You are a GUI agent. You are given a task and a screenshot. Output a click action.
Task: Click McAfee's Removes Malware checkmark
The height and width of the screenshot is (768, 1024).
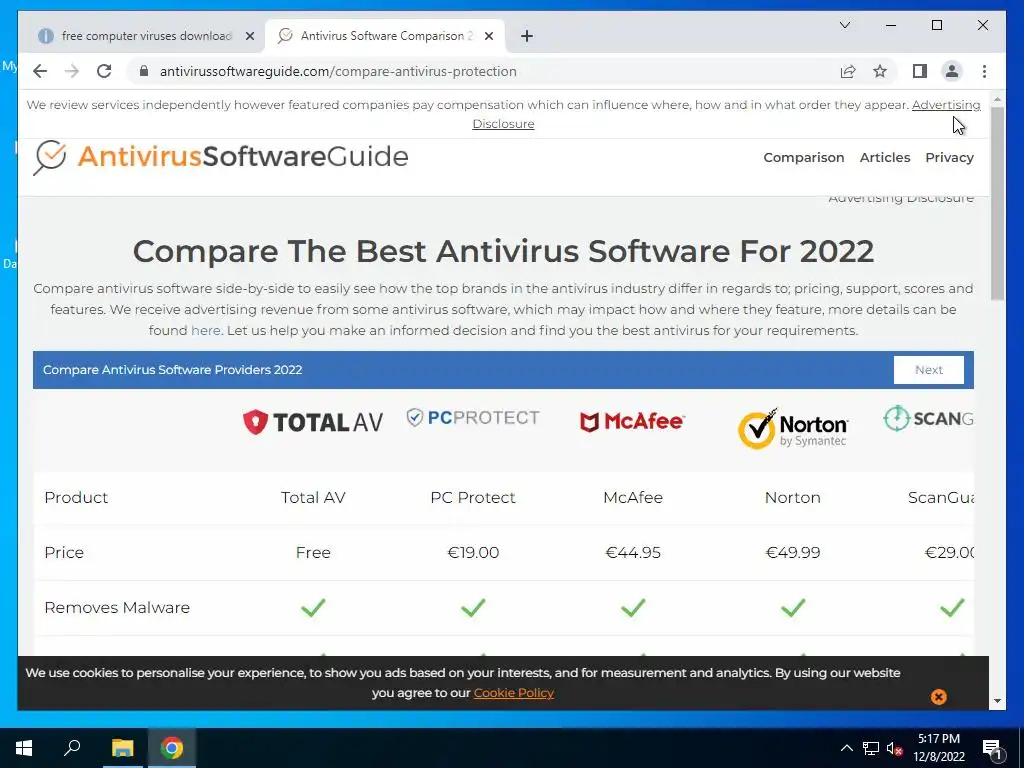(x=633, y=608)
